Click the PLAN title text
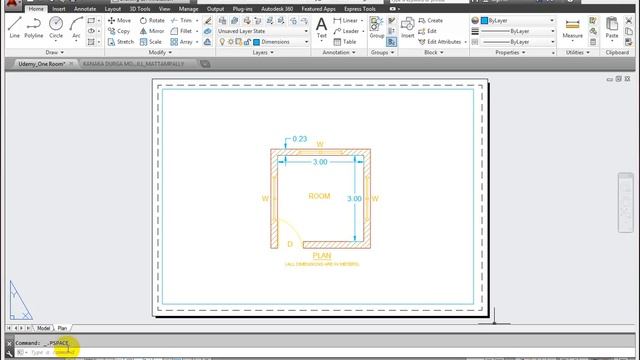The image size is (640, 360). (322, 256)
